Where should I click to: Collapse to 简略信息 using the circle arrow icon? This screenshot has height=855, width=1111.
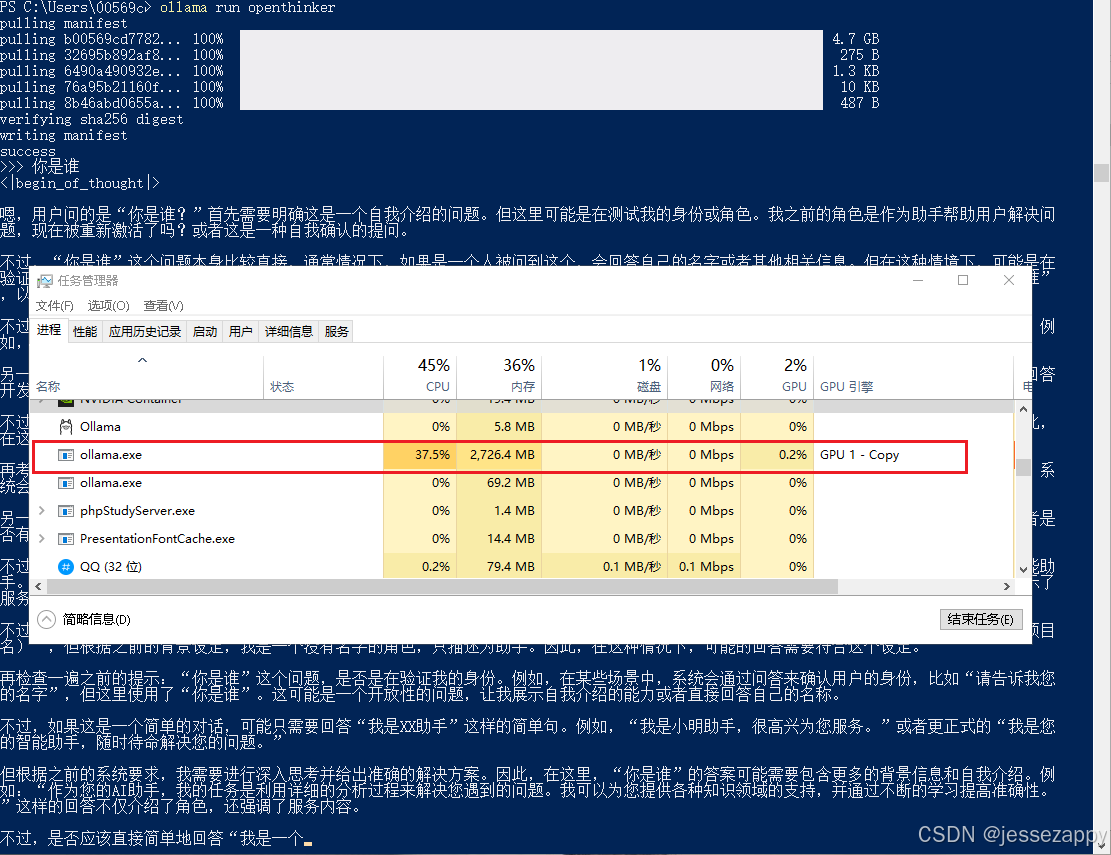(x=46, y=619)
